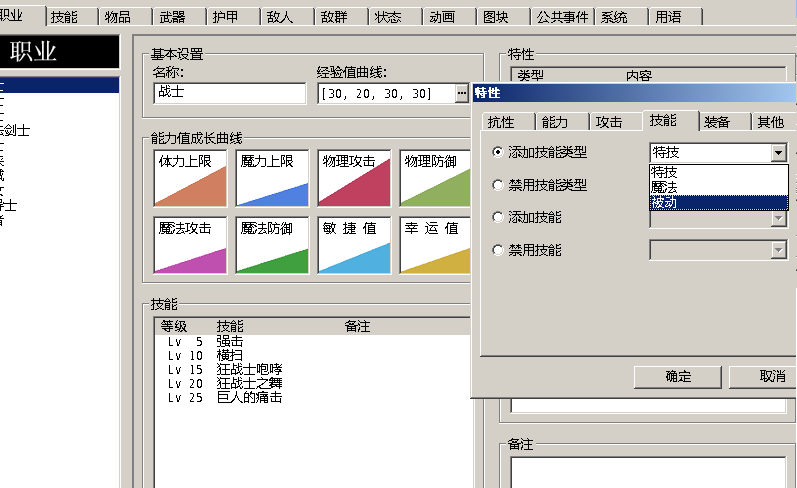Open the 魔法防御 growth curve
Image resolution: width=797 pixels, height=488 pixels.
272,245
